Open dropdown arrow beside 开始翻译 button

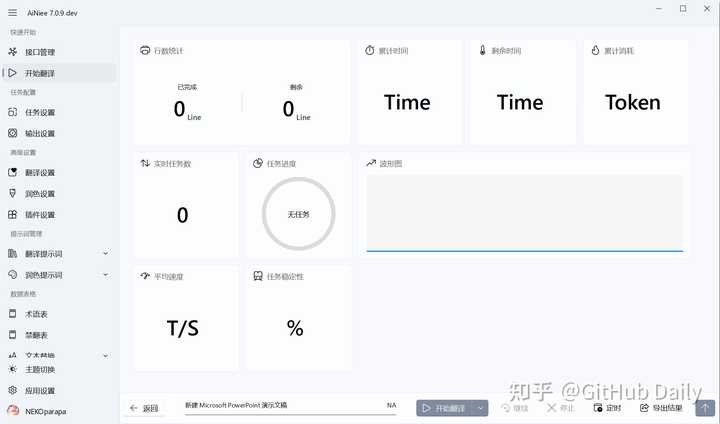(x=481, y=408)
